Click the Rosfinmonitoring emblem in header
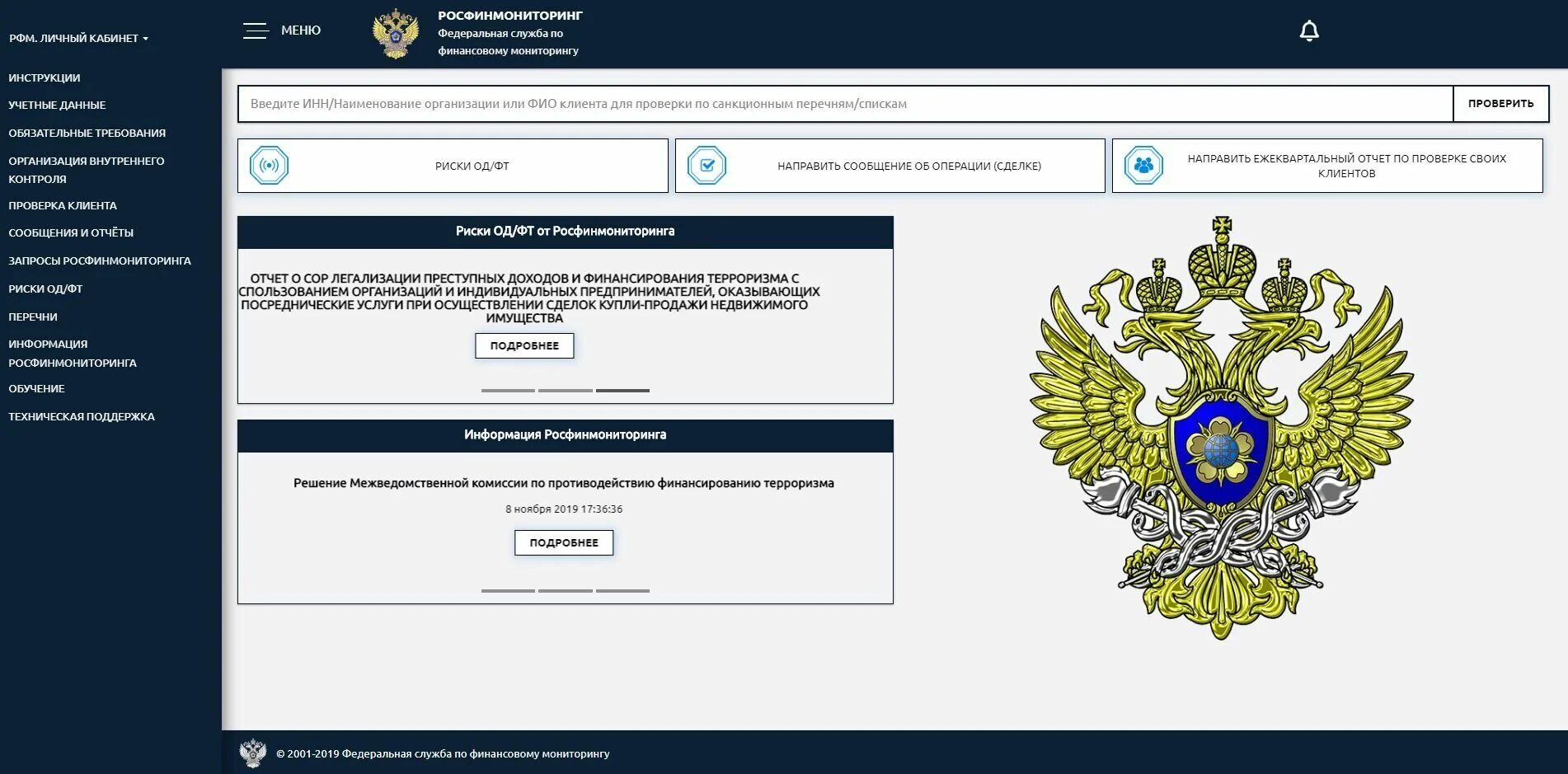The width and height of the screenshot is (1568, 774). [x=396, y=34]
